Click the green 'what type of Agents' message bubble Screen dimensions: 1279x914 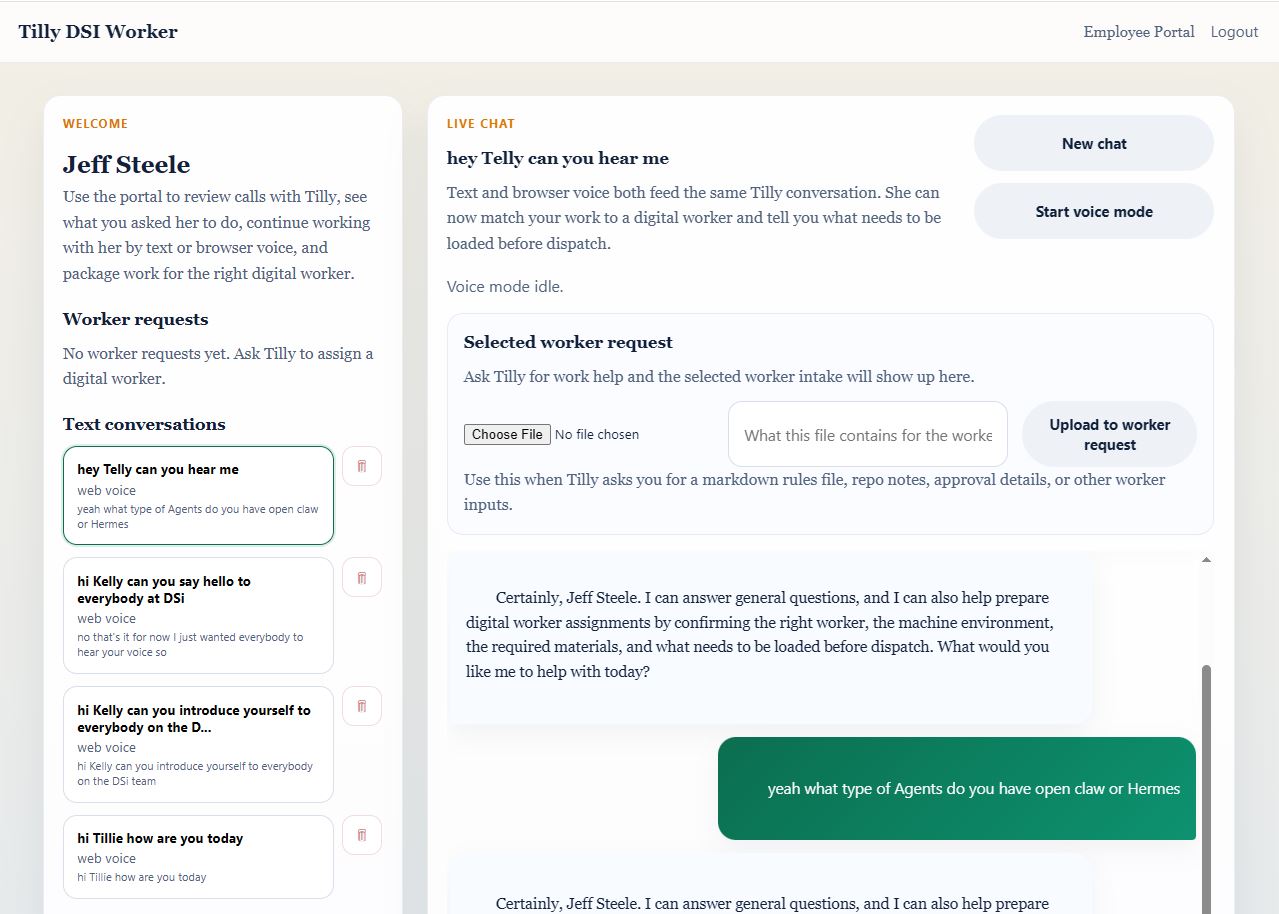pyautogui.click(x=957, y=789)
